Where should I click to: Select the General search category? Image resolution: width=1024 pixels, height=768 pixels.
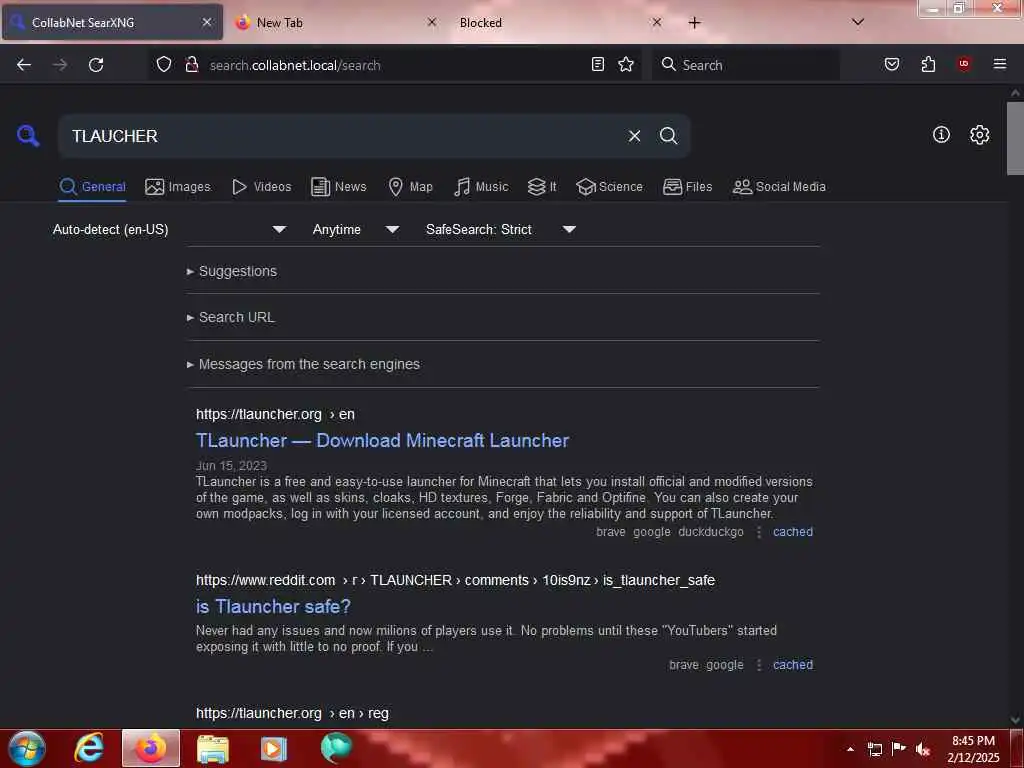92,187
